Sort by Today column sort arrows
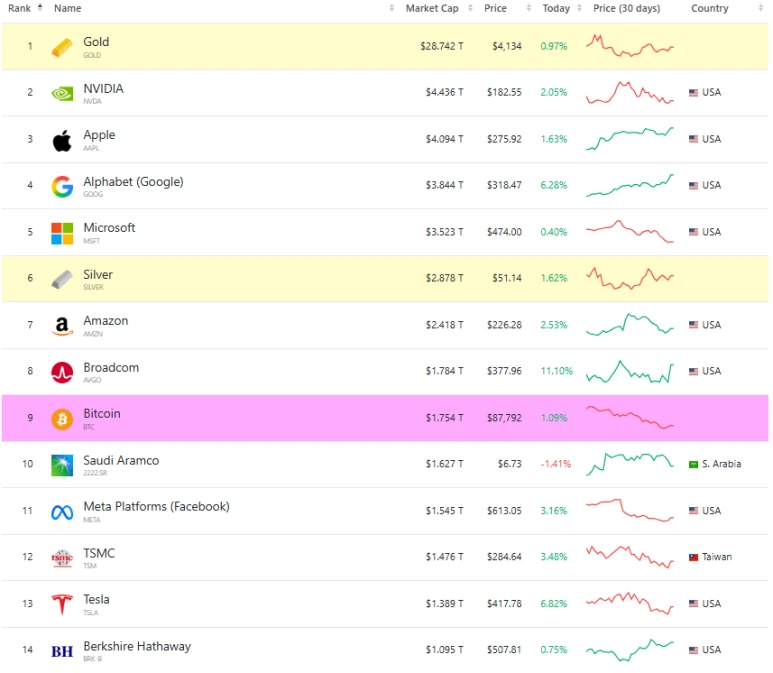Viewport: 773px width, 673px height. [579, 8]
